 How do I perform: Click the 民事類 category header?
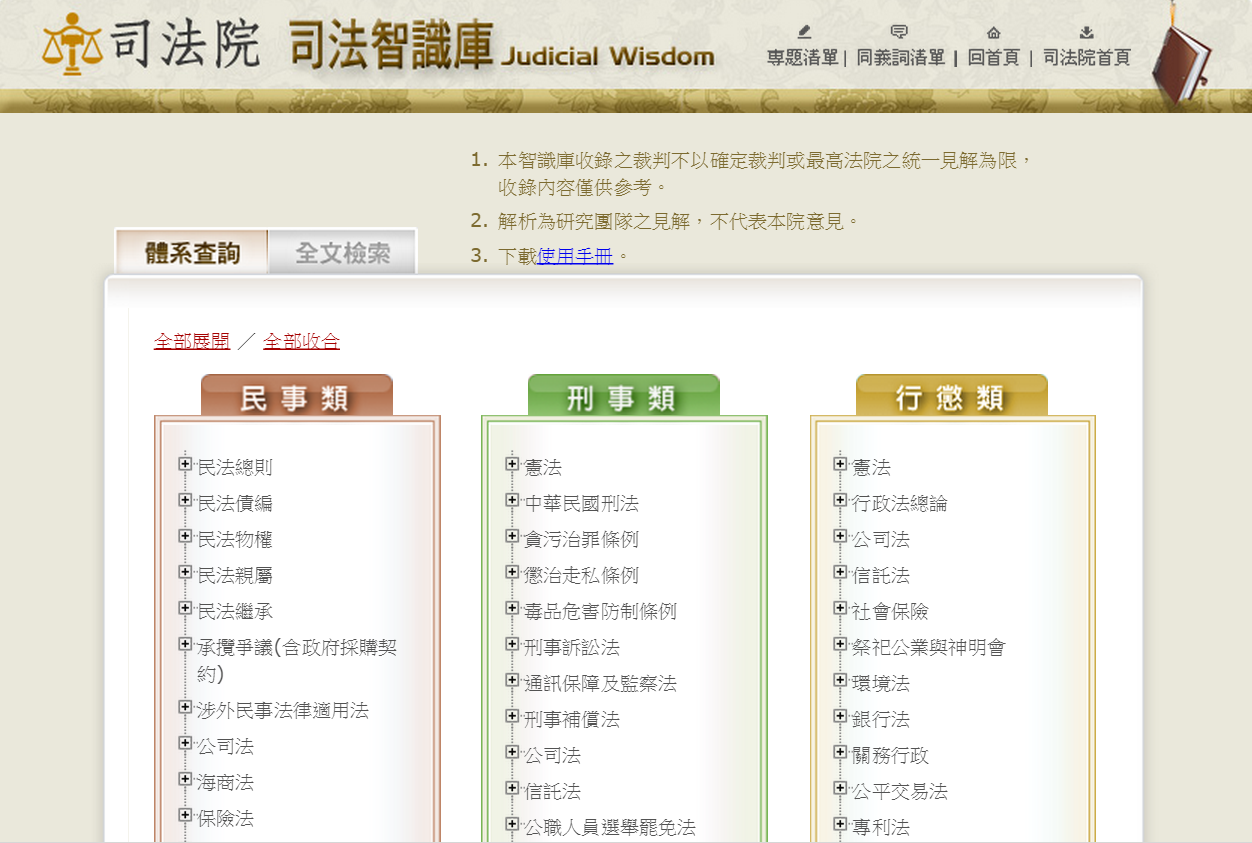[296, 397]
